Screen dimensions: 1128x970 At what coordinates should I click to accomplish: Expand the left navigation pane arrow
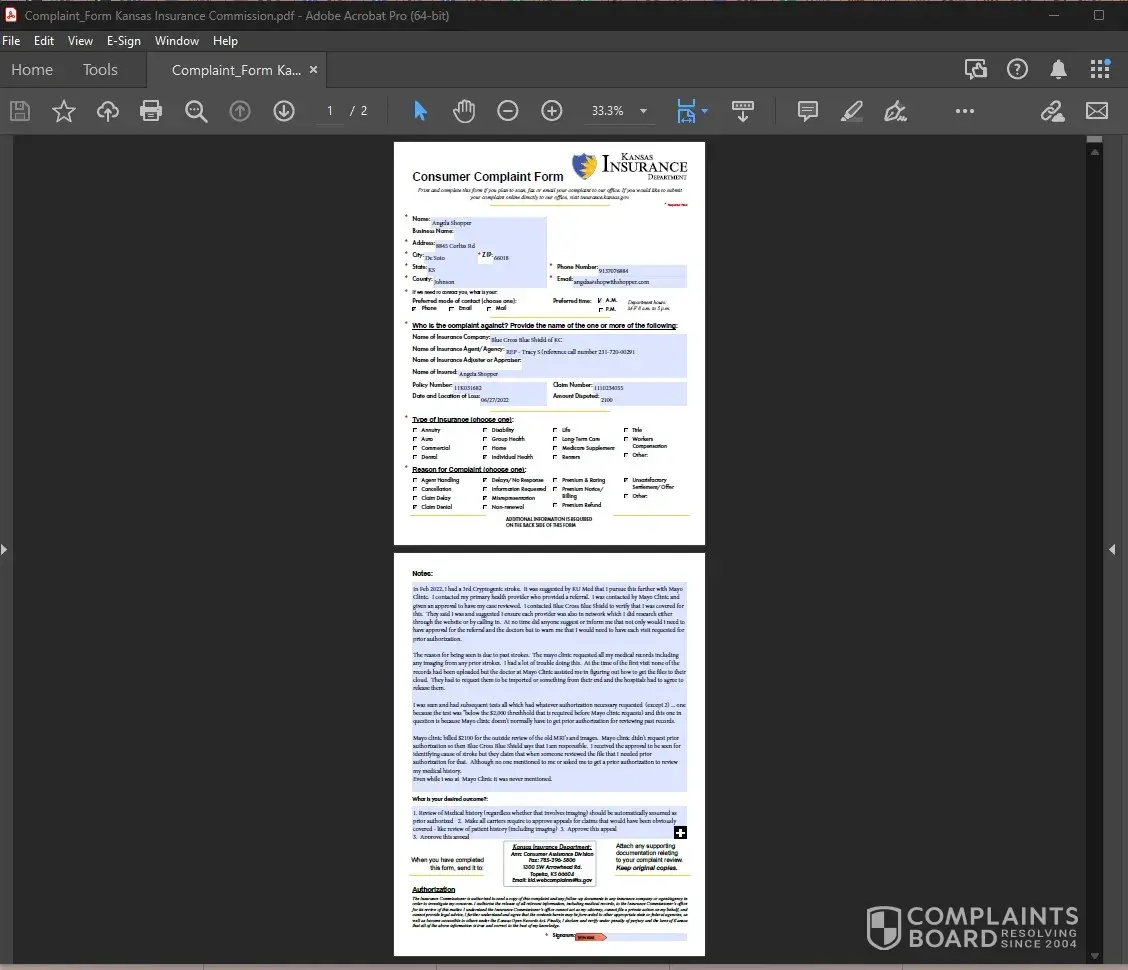6,549
